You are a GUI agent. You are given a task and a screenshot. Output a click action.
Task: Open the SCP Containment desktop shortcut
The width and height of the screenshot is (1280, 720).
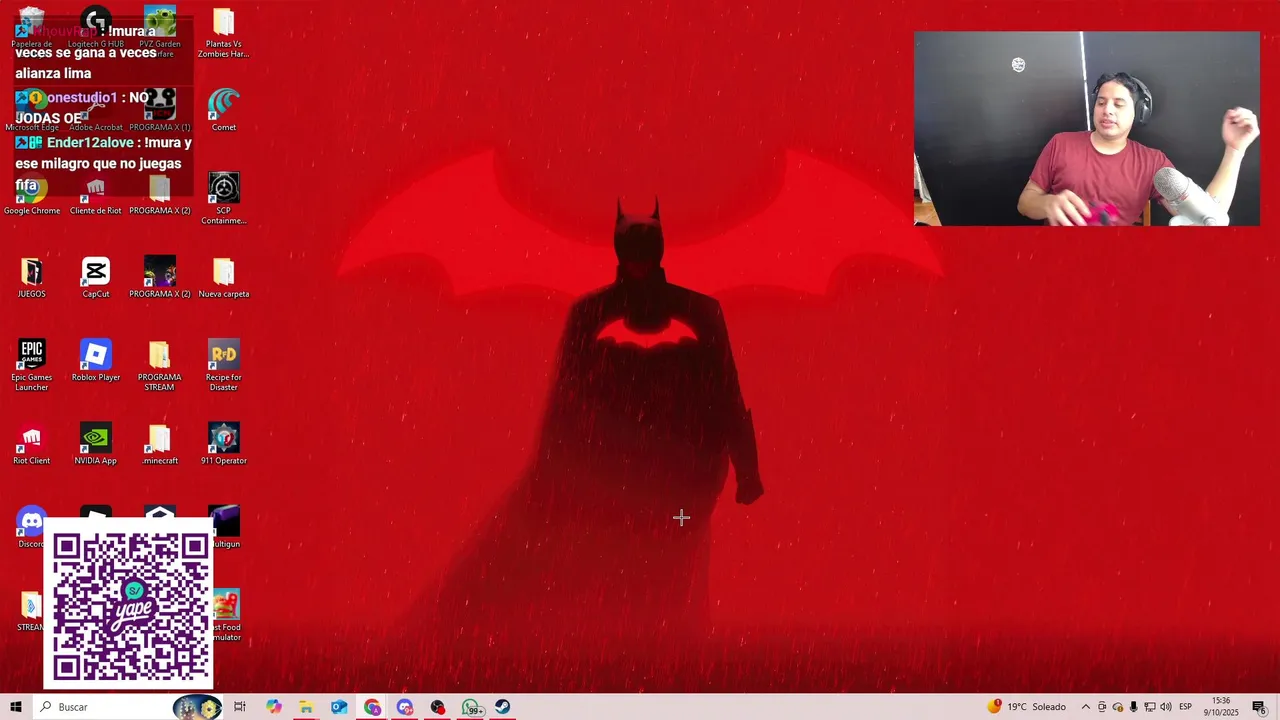[x=224, y=196]
